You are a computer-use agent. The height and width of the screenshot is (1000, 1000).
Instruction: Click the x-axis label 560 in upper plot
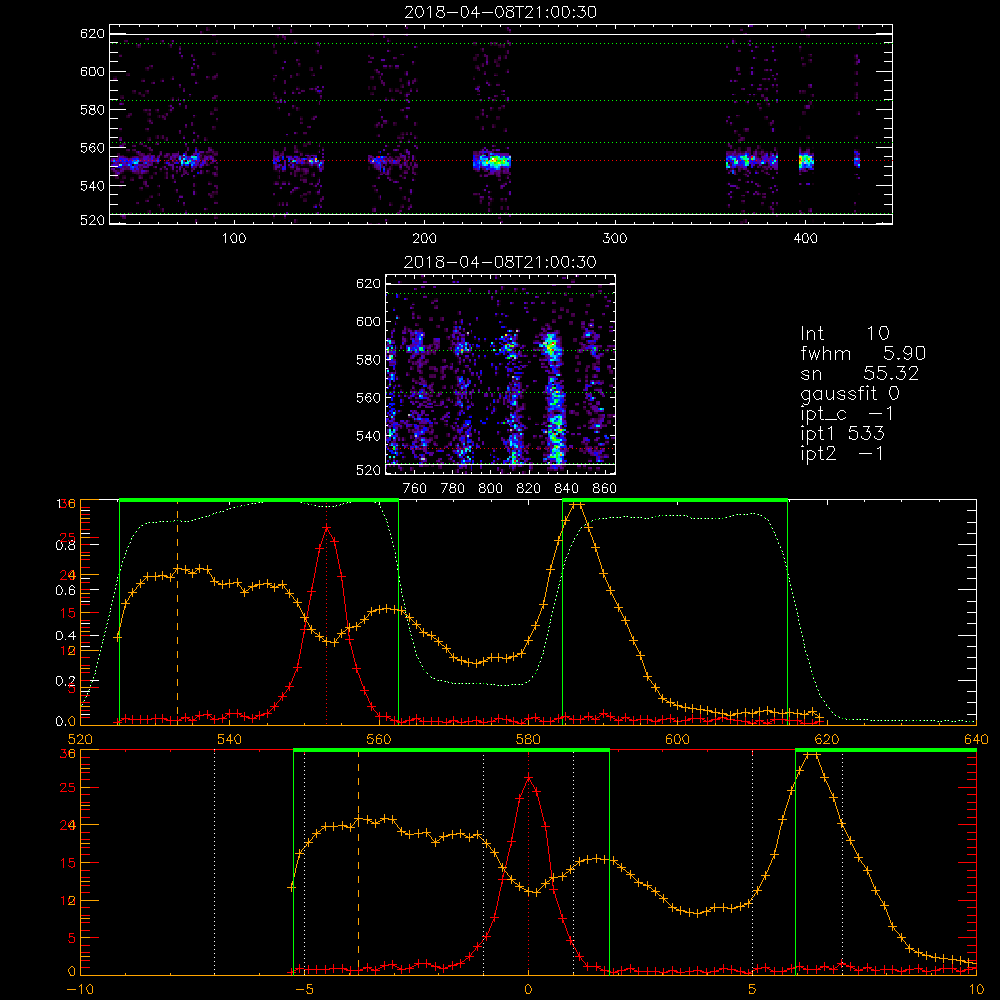click(379, 739)
